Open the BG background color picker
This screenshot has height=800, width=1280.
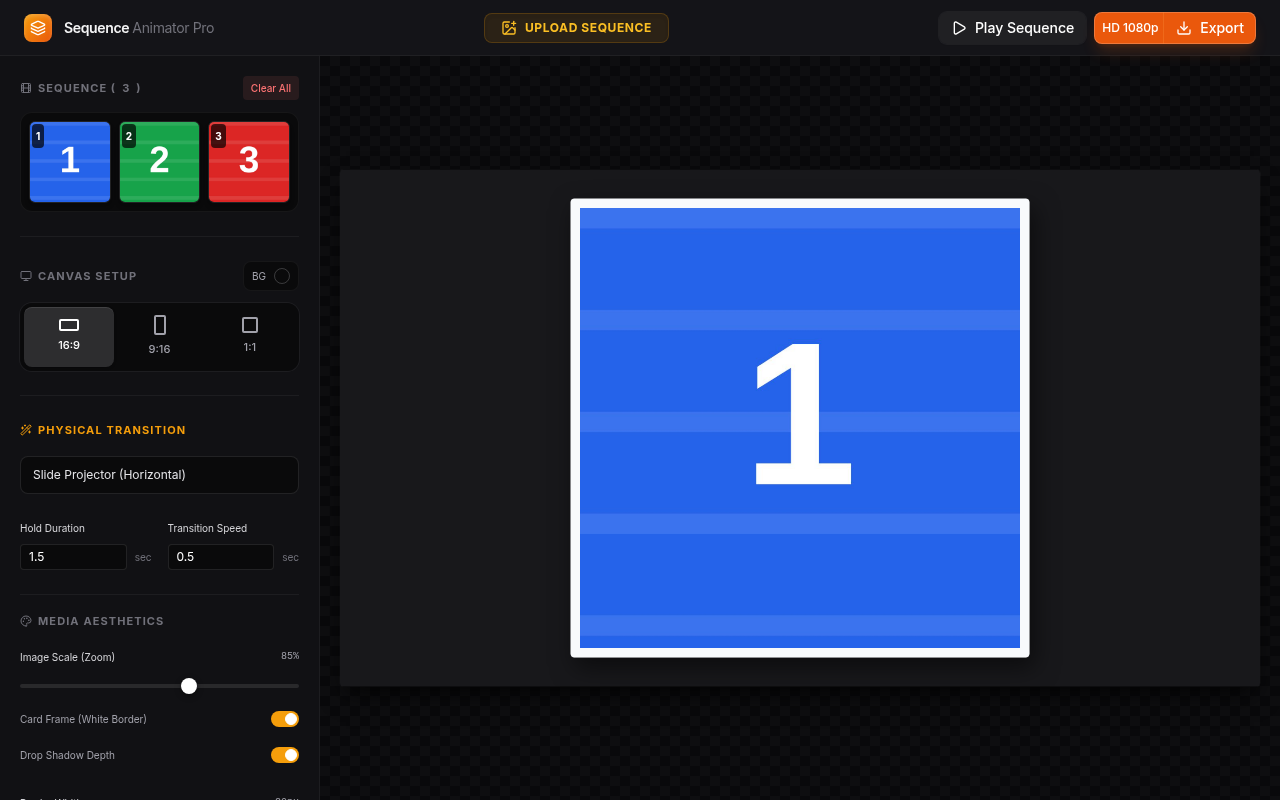pos(271,276)
